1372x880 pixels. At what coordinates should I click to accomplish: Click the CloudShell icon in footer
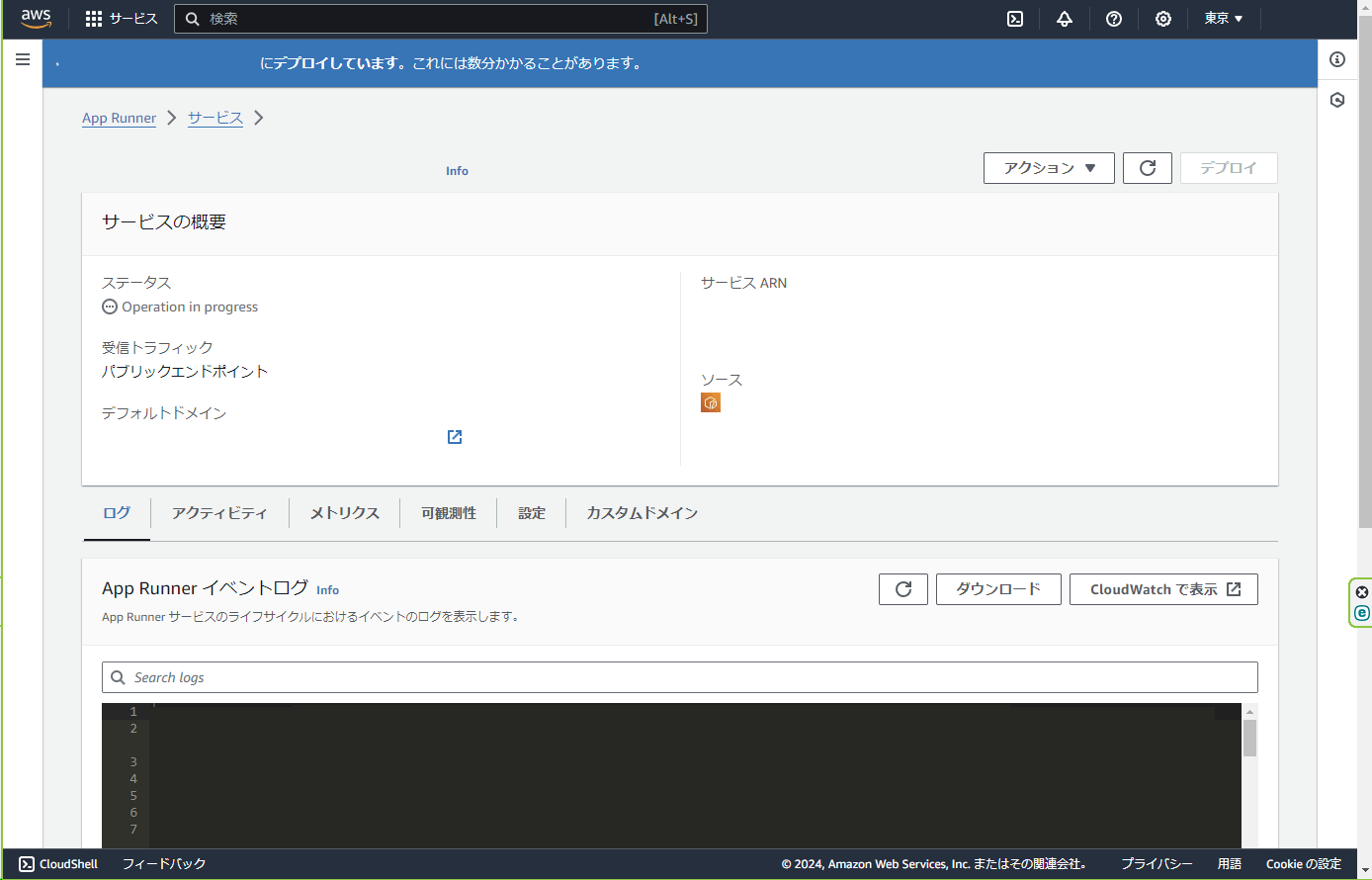(27, 864)
